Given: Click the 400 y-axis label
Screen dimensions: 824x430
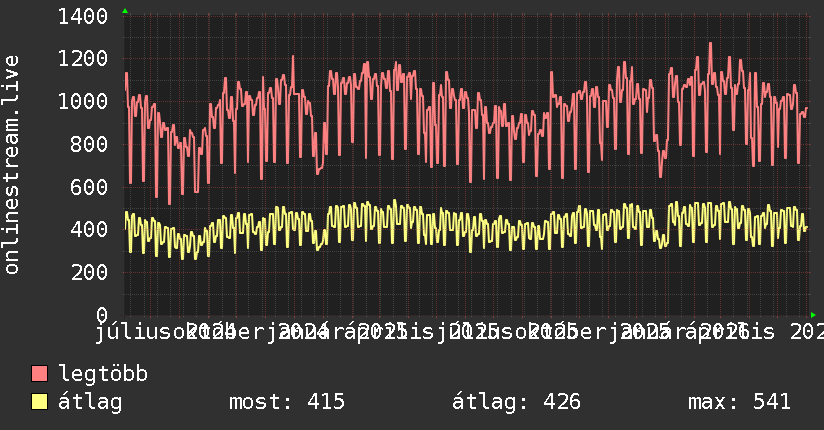Looking at the screenshot, I should pyautogui.click(x=89, y=229).
